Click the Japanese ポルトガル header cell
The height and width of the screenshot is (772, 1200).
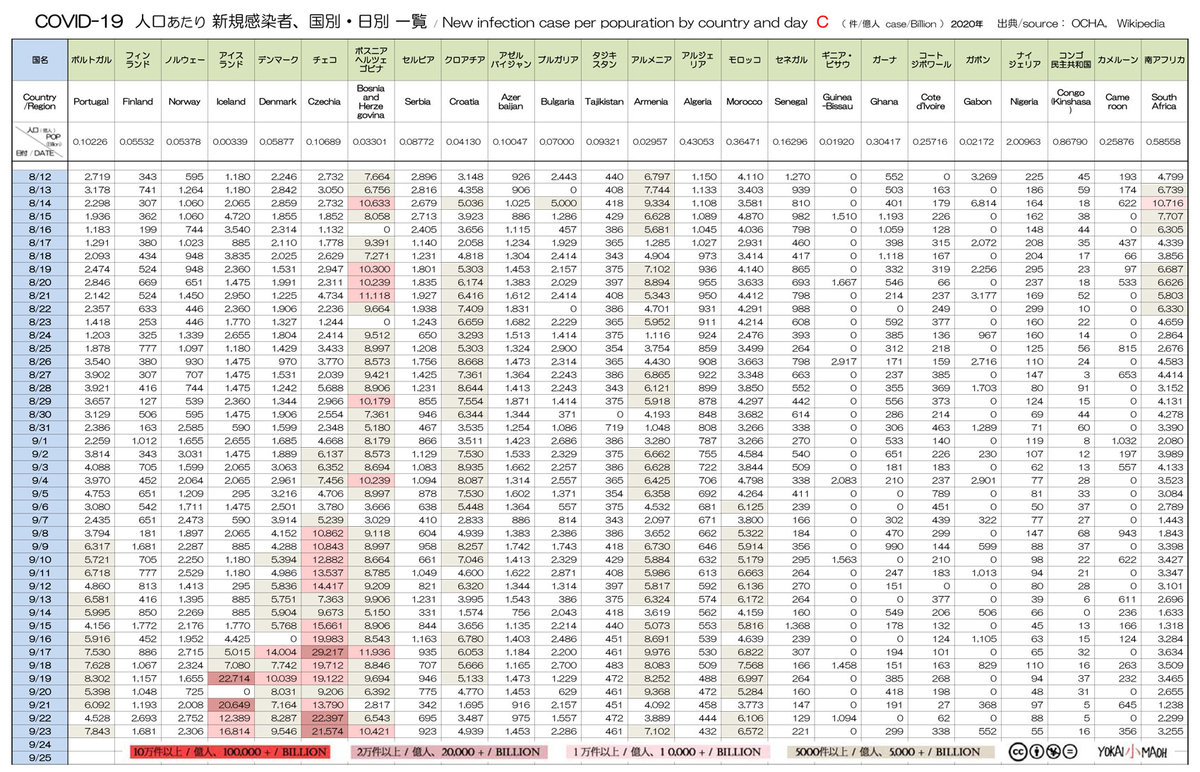(x=91, y=61)
